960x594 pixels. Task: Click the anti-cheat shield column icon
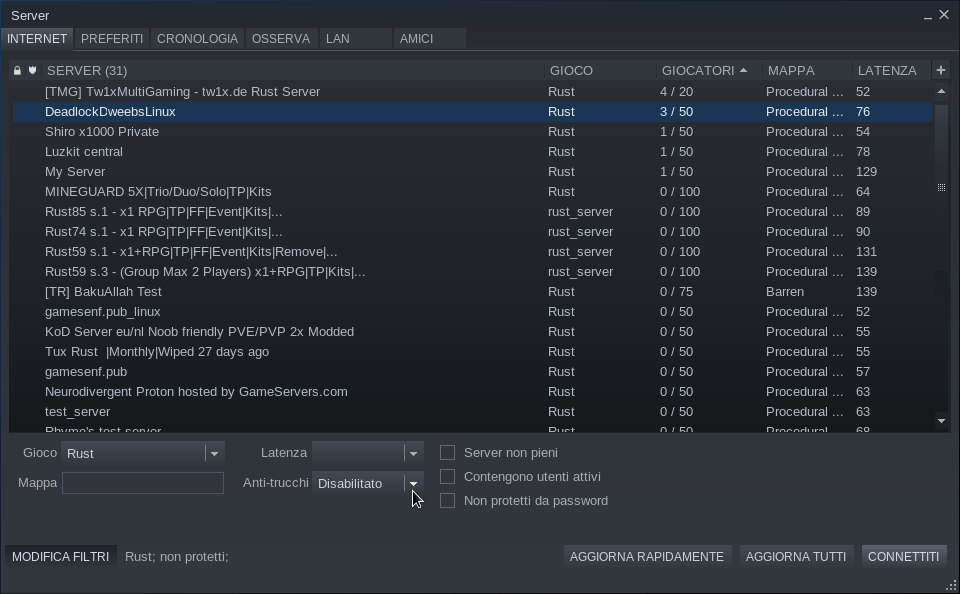tap(32, 70)
